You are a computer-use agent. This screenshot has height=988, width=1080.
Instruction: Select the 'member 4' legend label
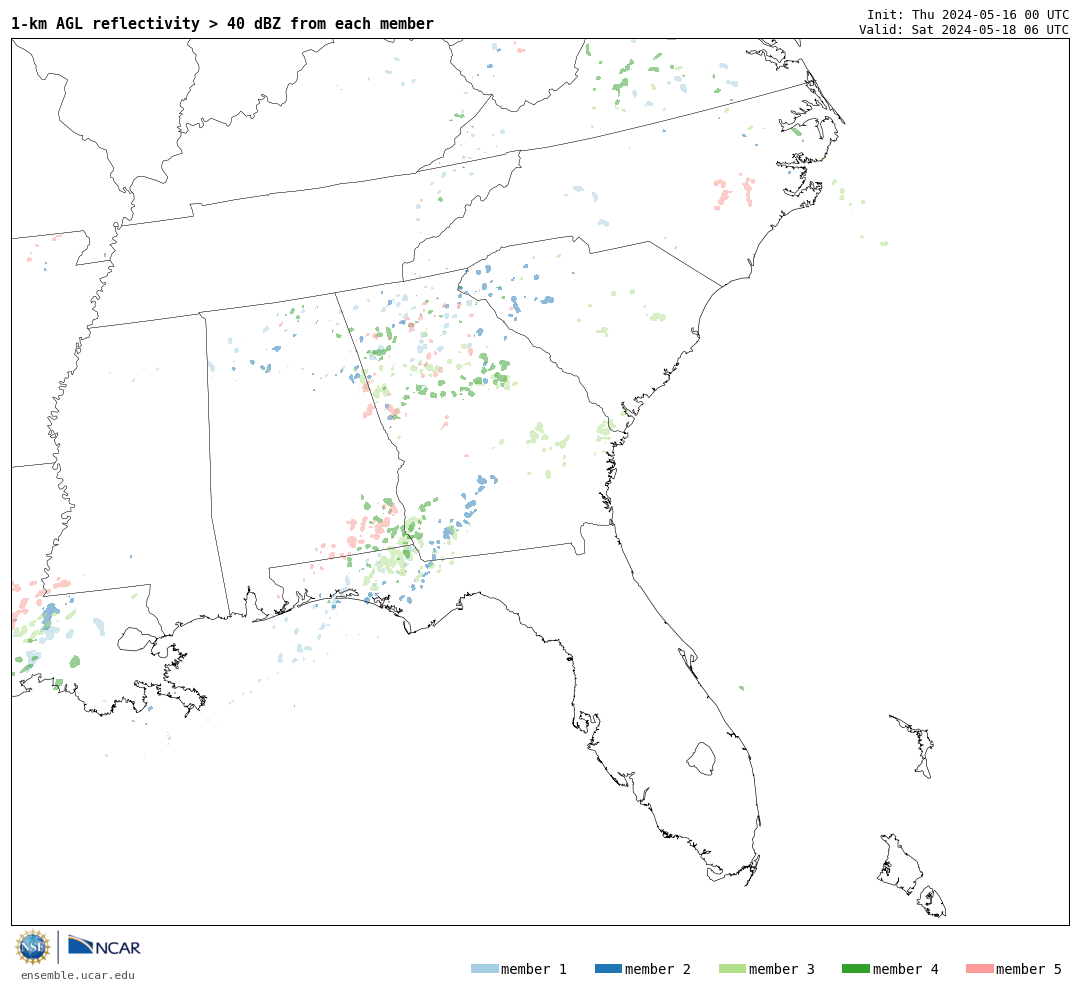tap(905, 969)
